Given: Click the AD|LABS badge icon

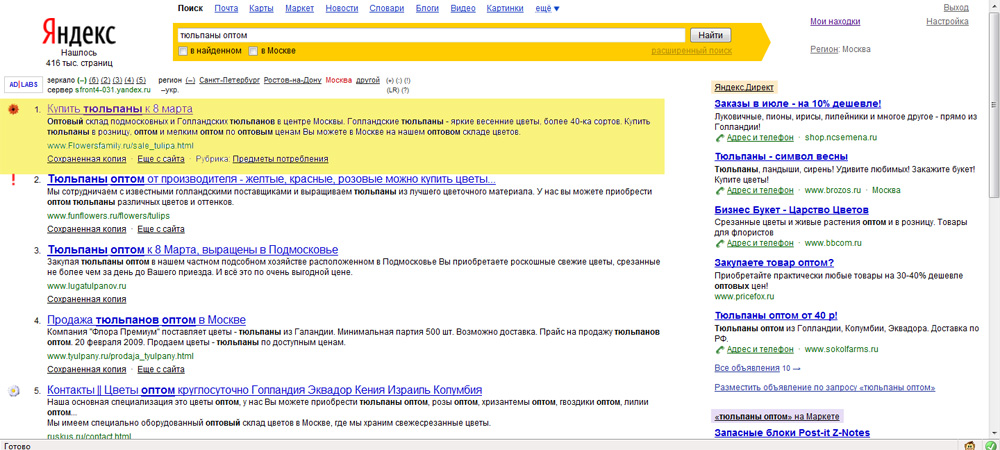Looking at the screenshot, I should pos(22,85).
